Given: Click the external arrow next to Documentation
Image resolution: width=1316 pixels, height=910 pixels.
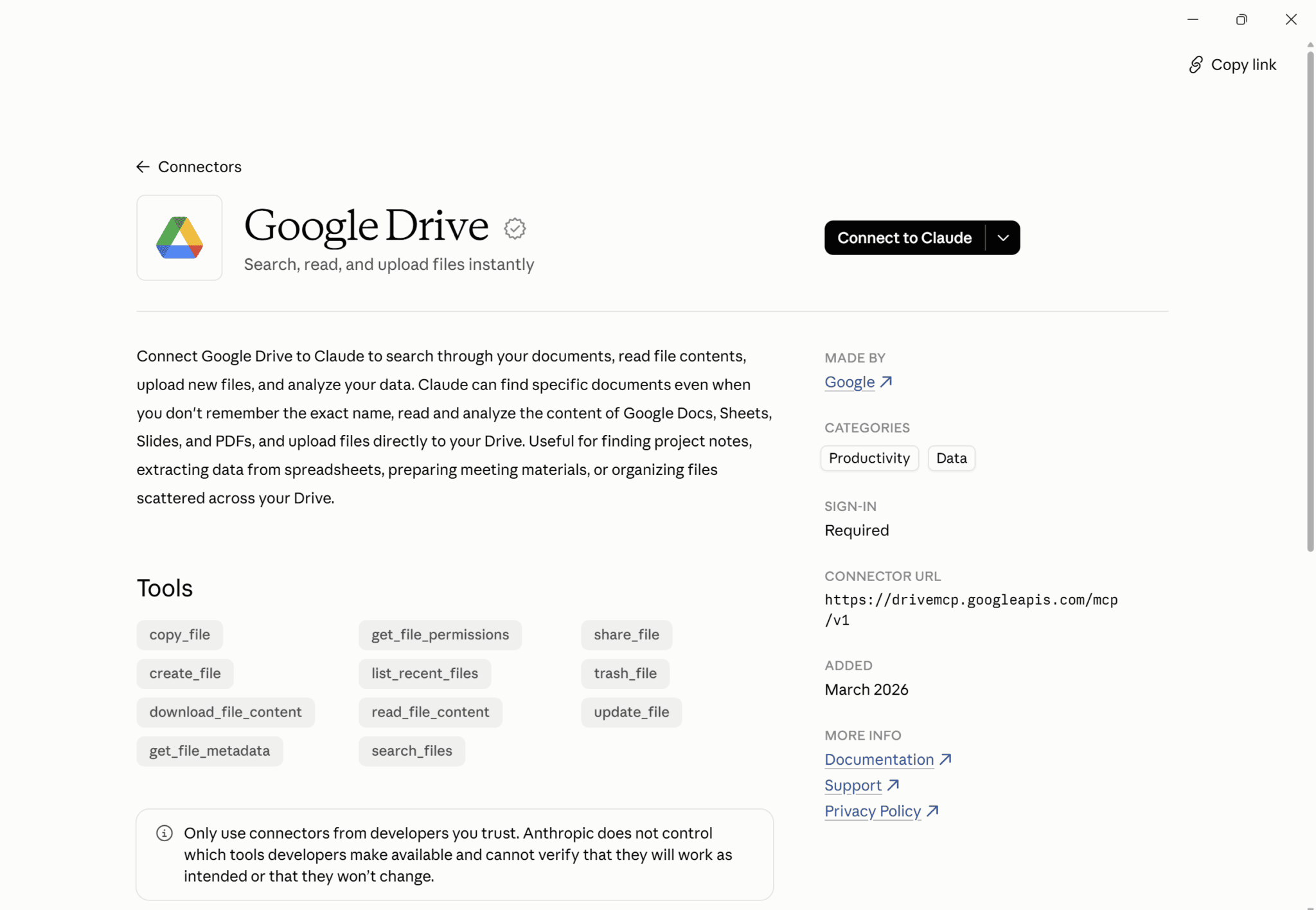Looking at the screenshot, I should [x=945, y=759].
